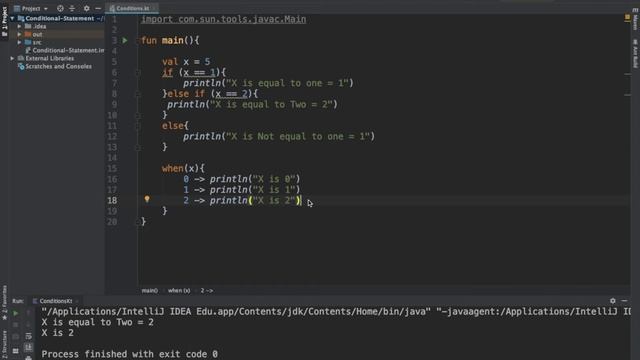Image resolution: width=640 pixels, height=360 pixels.
Task: Select the Conditions.kt editor tab
Action: coord(132,8)
